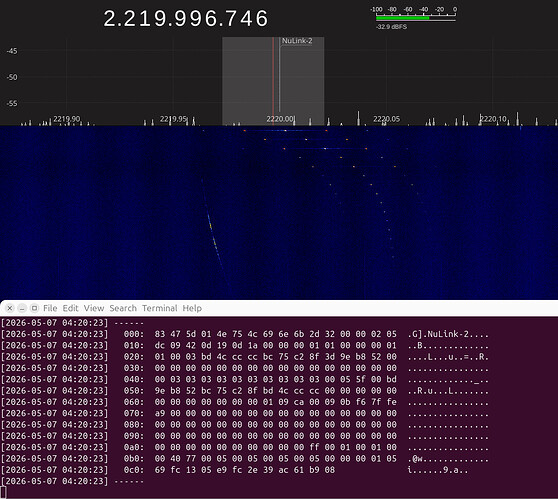This screenshot has height=499, width=558.
Task: Click the -32.9 dBFS reading
Action: (391, 27)
